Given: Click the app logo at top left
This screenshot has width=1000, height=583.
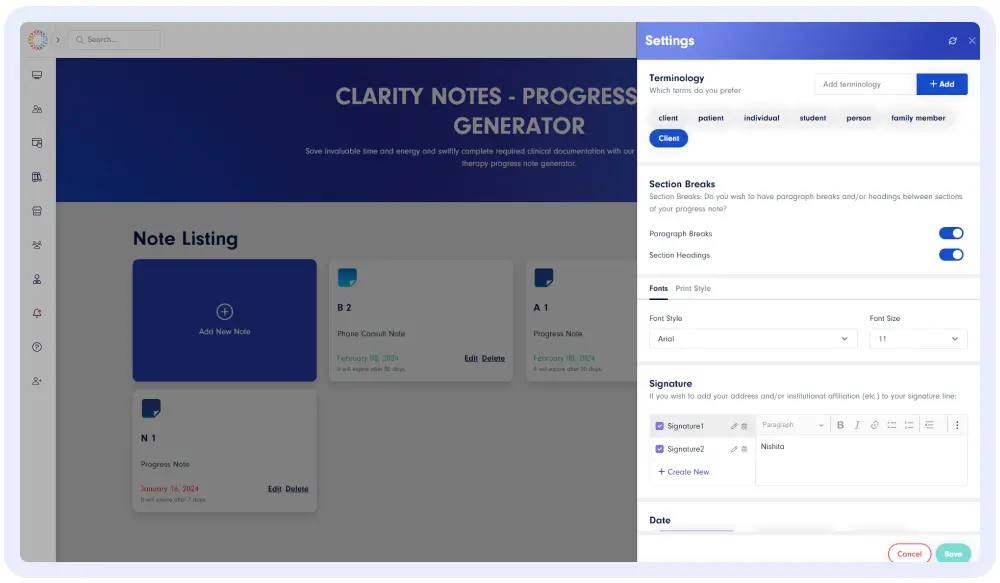Looking at the screenshot, I should (x=38, y=40).
